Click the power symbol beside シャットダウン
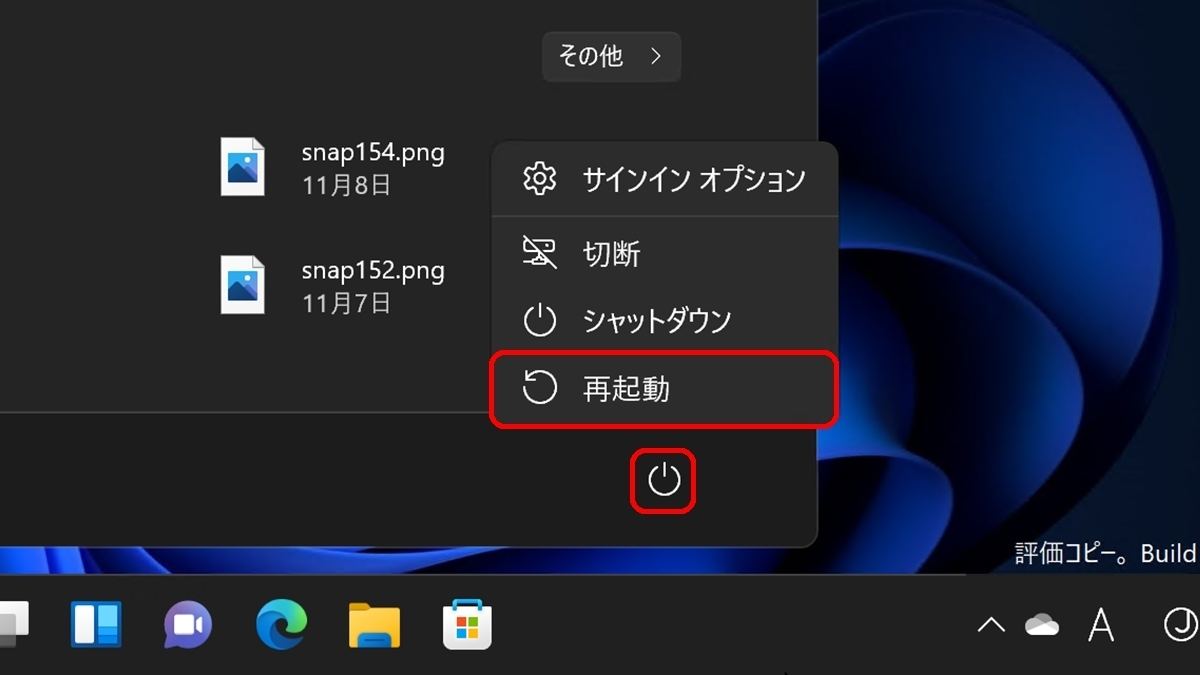This screenshot has height=675, width=1200. point(540,321)
